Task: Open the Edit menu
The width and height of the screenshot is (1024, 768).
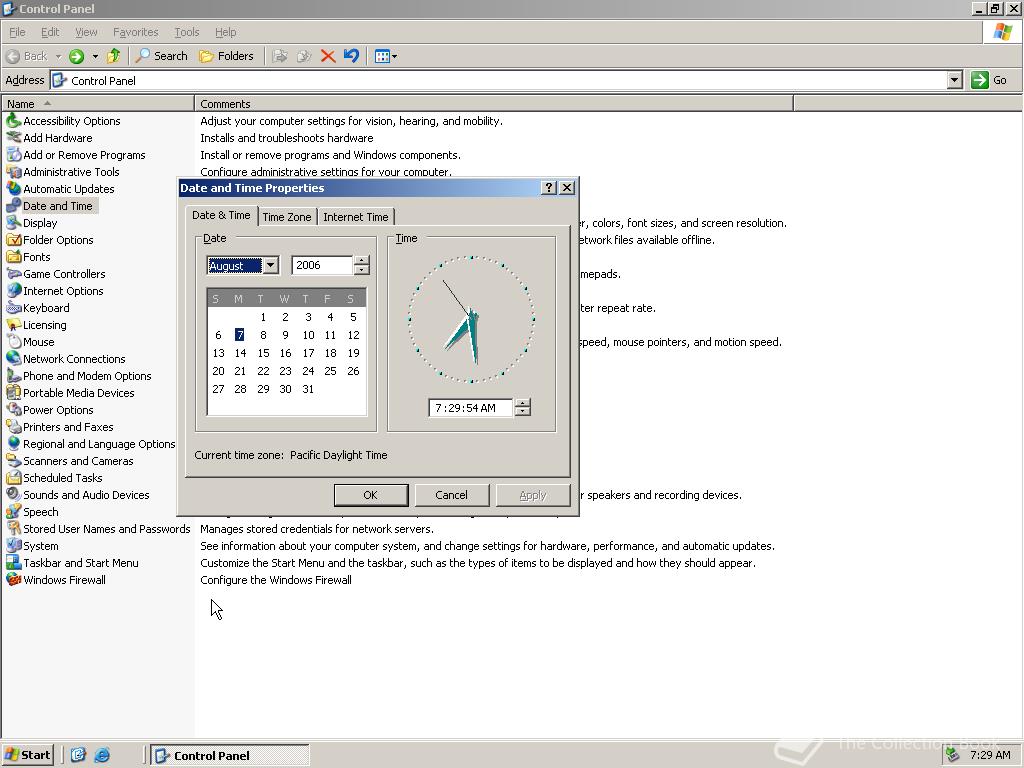Action: 50,32
